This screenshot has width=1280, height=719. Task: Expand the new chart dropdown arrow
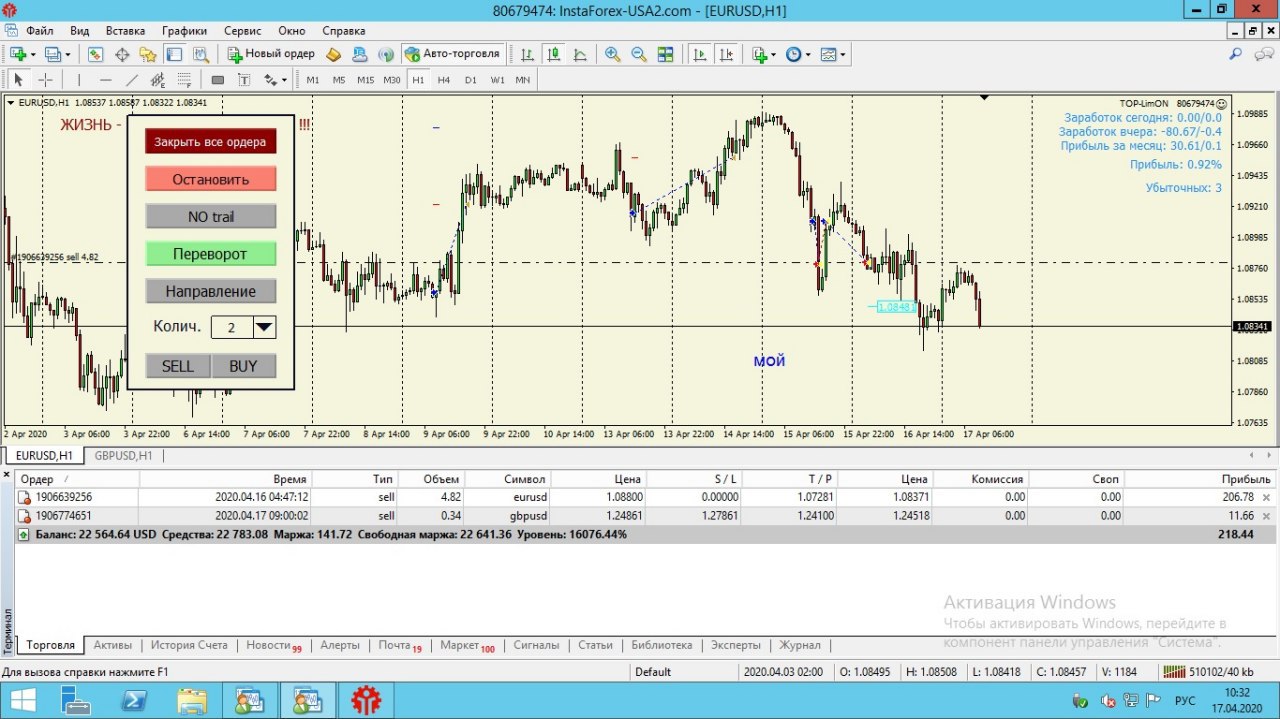[x=33, y=54]
